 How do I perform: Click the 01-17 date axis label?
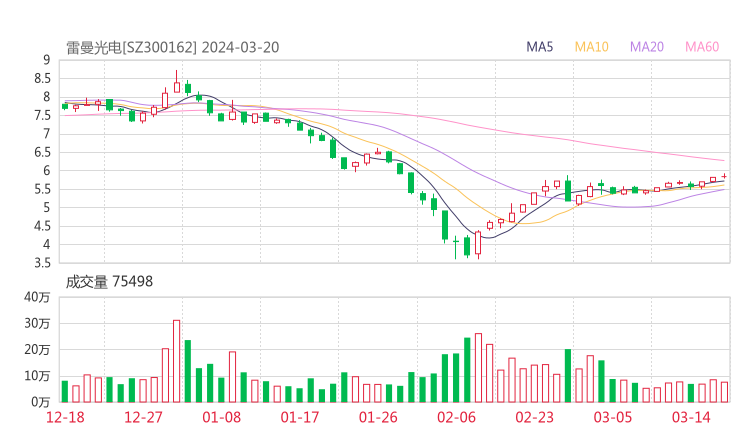pos(300,417)
